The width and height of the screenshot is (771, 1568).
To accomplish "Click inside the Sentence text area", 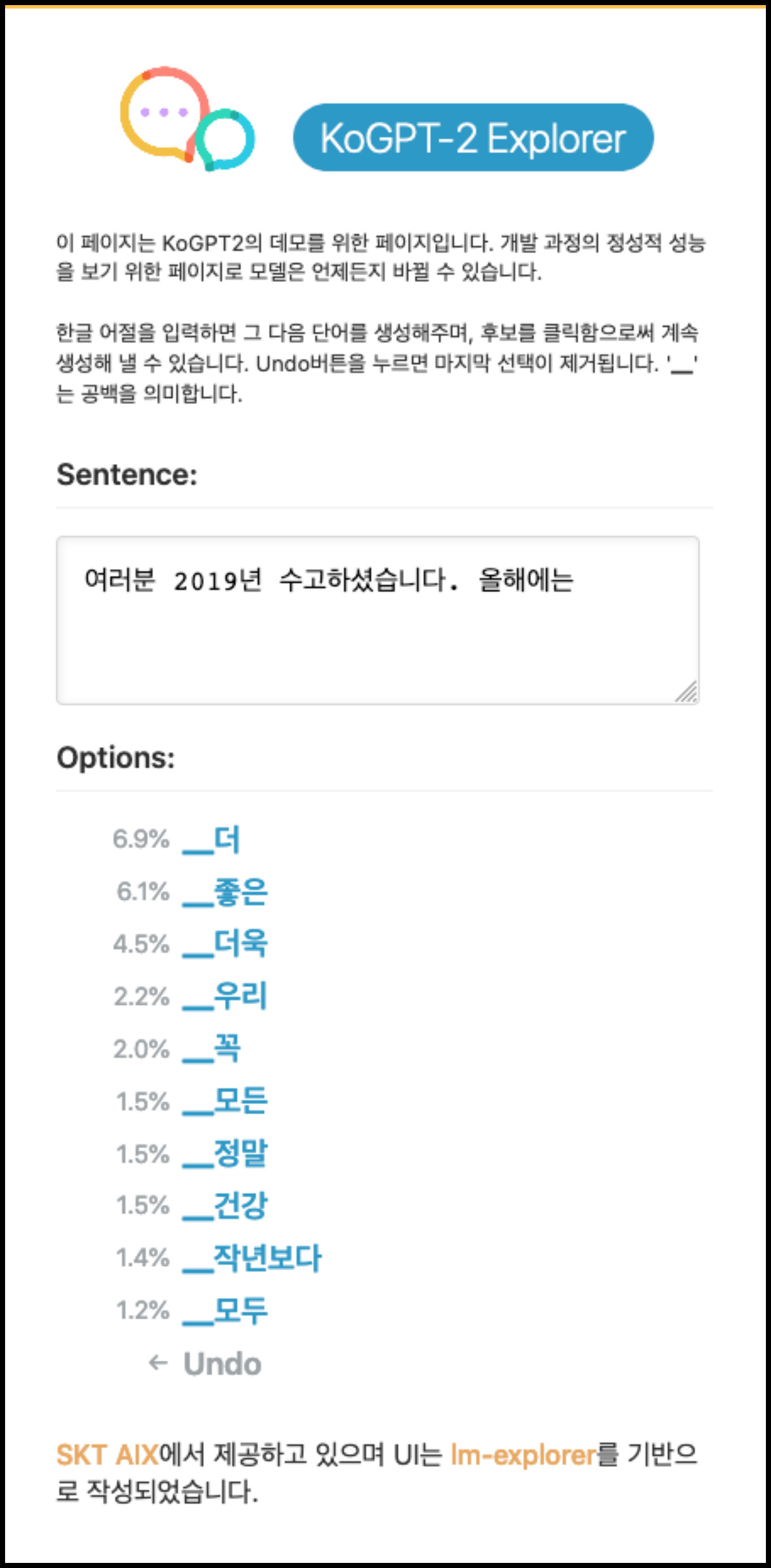I will pyautogui.click(x=377, y=620).
